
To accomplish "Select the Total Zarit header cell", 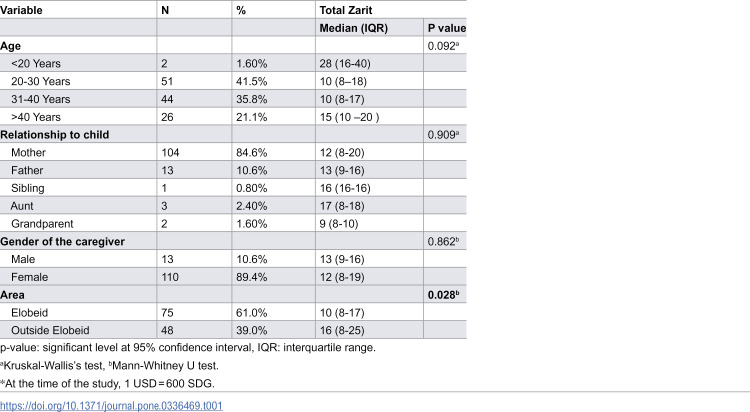I will click(346, 10).
